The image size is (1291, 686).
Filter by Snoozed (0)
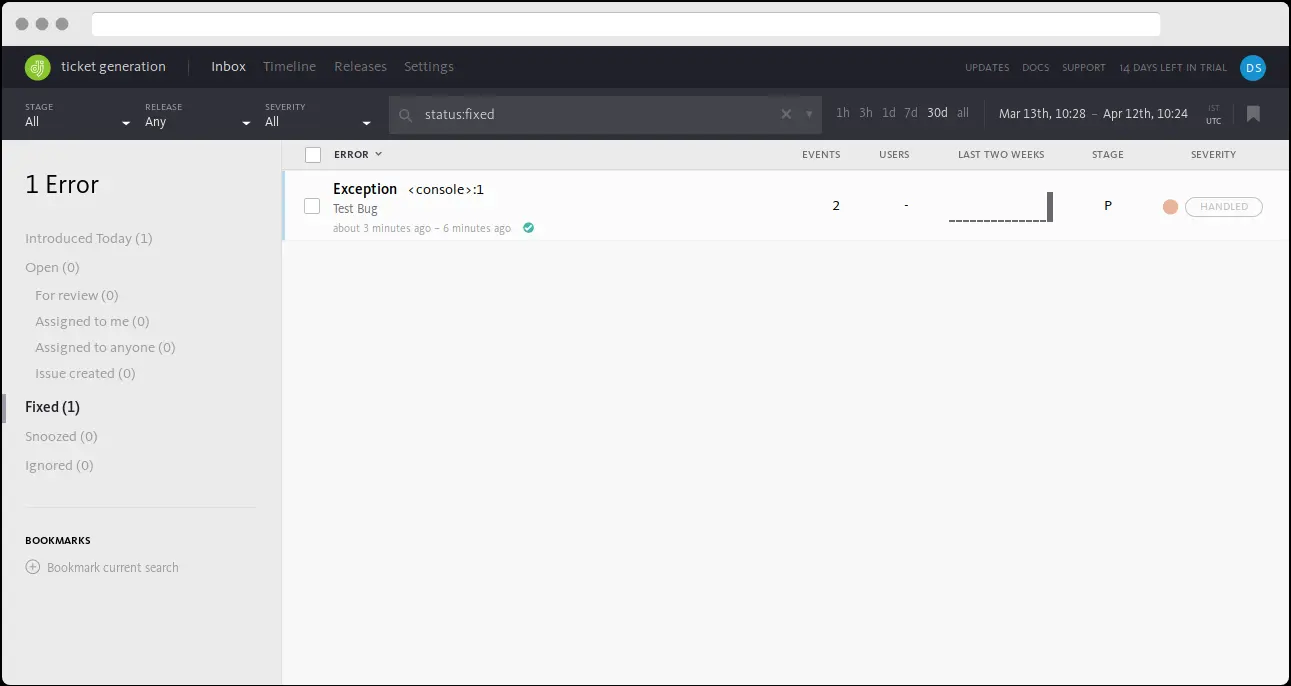pos(61,436)
